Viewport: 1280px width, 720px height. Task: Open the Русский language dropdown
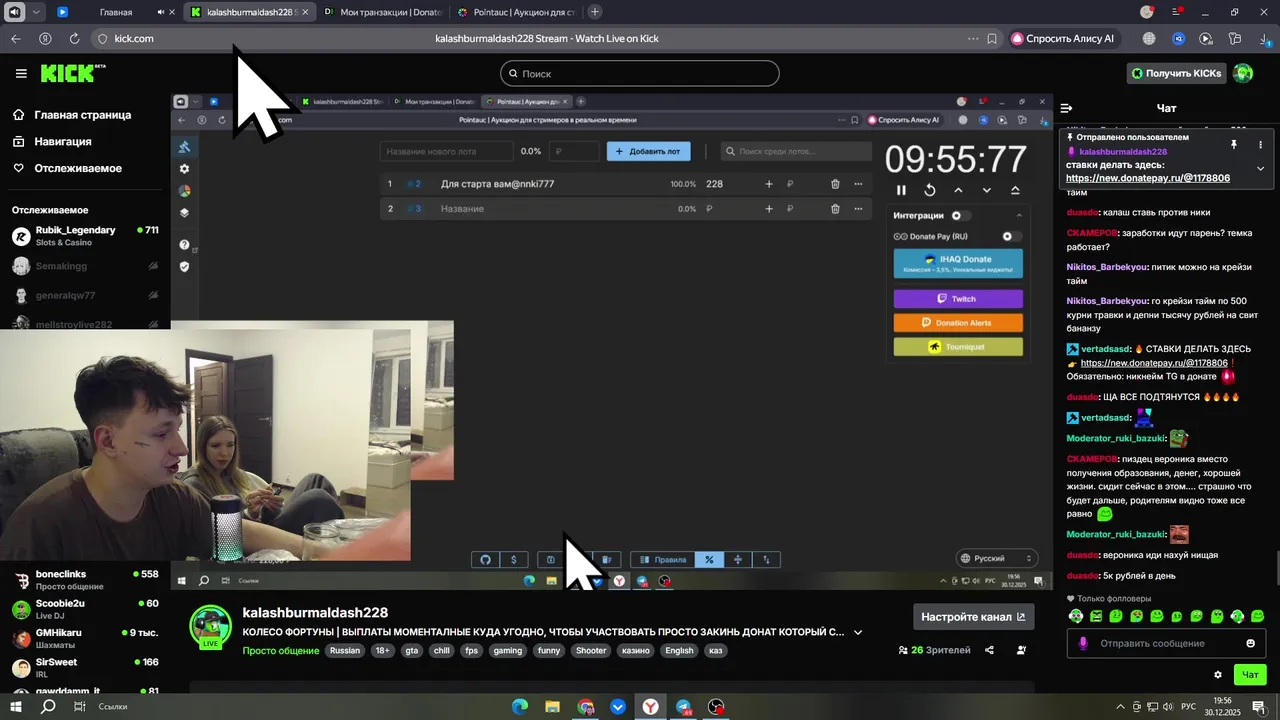click(x=996, y=558)
